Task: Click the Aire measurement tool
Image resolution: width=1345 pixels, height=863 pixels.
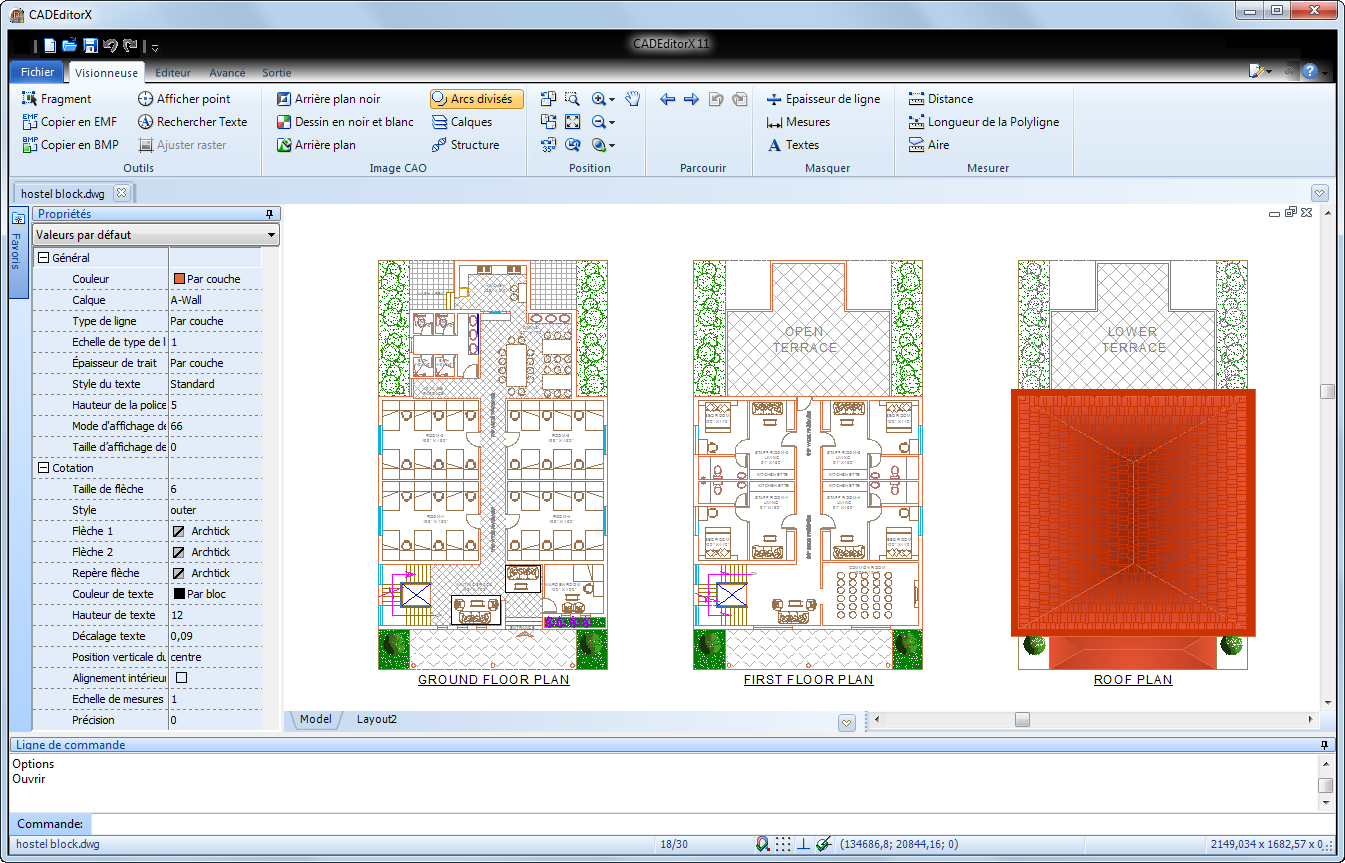Action: 928,145
